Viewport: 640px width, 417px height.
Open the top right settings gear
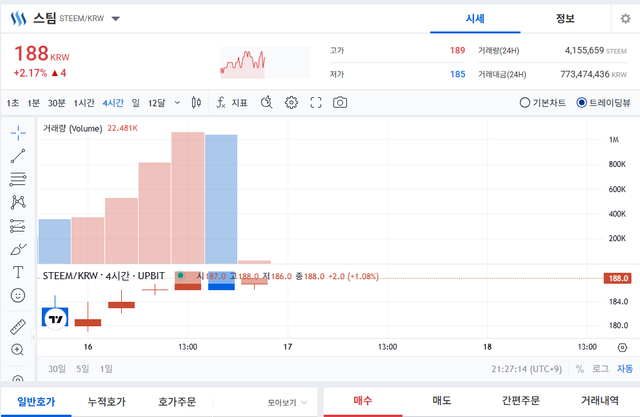(x=625, y=18)
